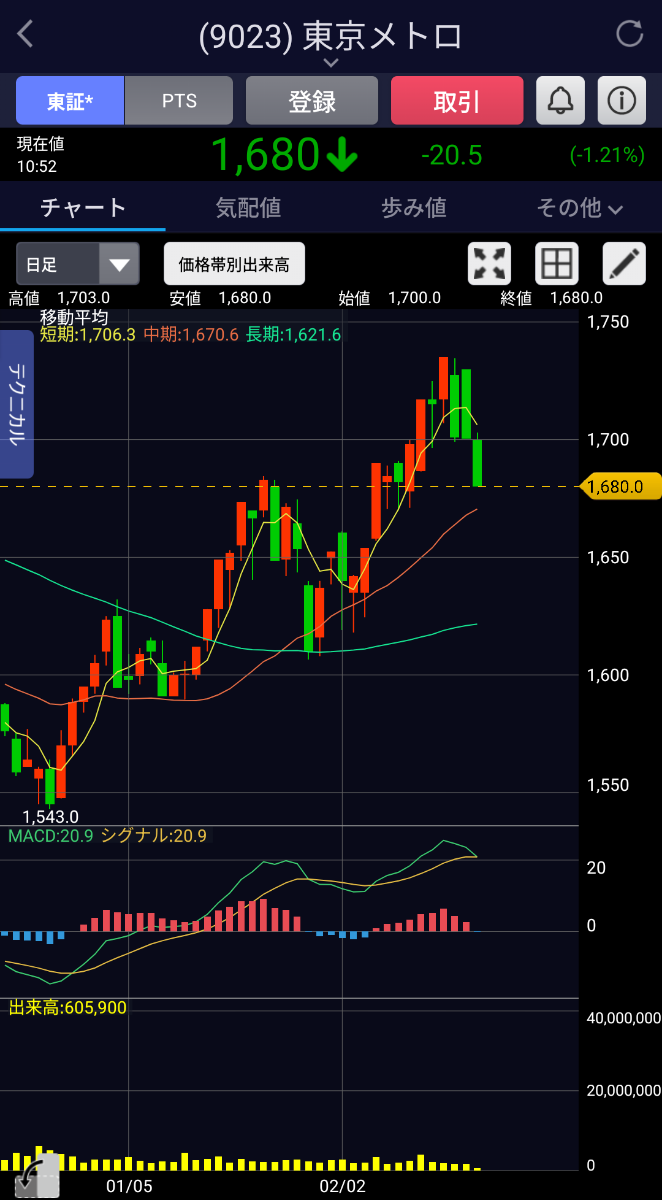
Task: Switch to the 歩み値 tab
Action: (x=414, y=208)
